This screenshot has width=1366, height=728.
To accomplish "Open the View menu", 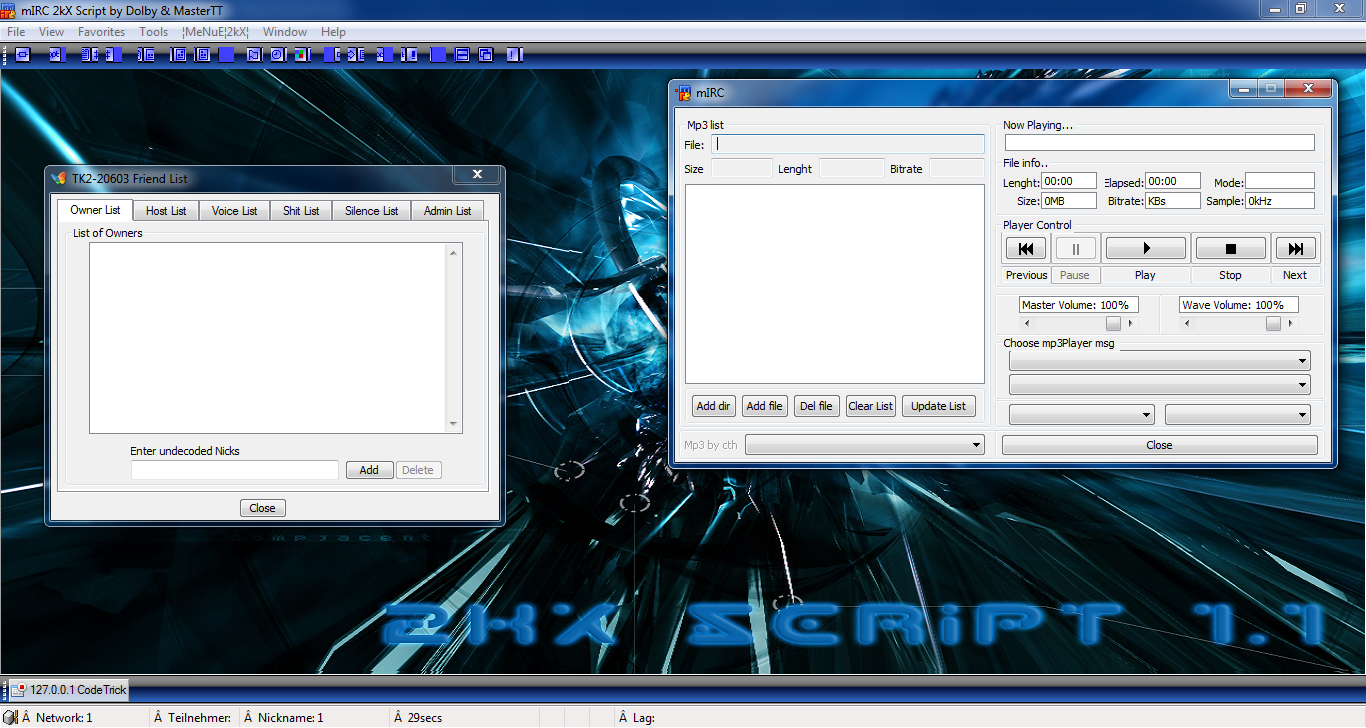I will point(51,32).
